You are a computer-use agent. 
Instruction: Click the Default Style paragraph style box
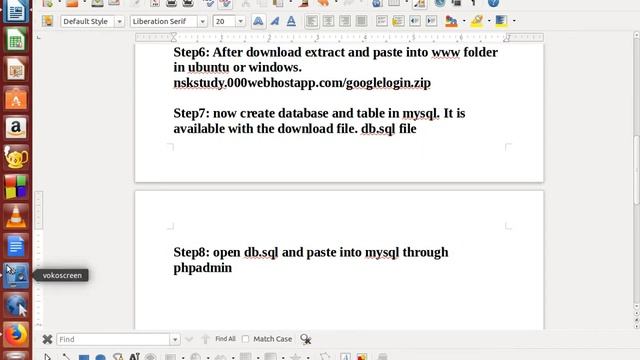coord(87,21)
